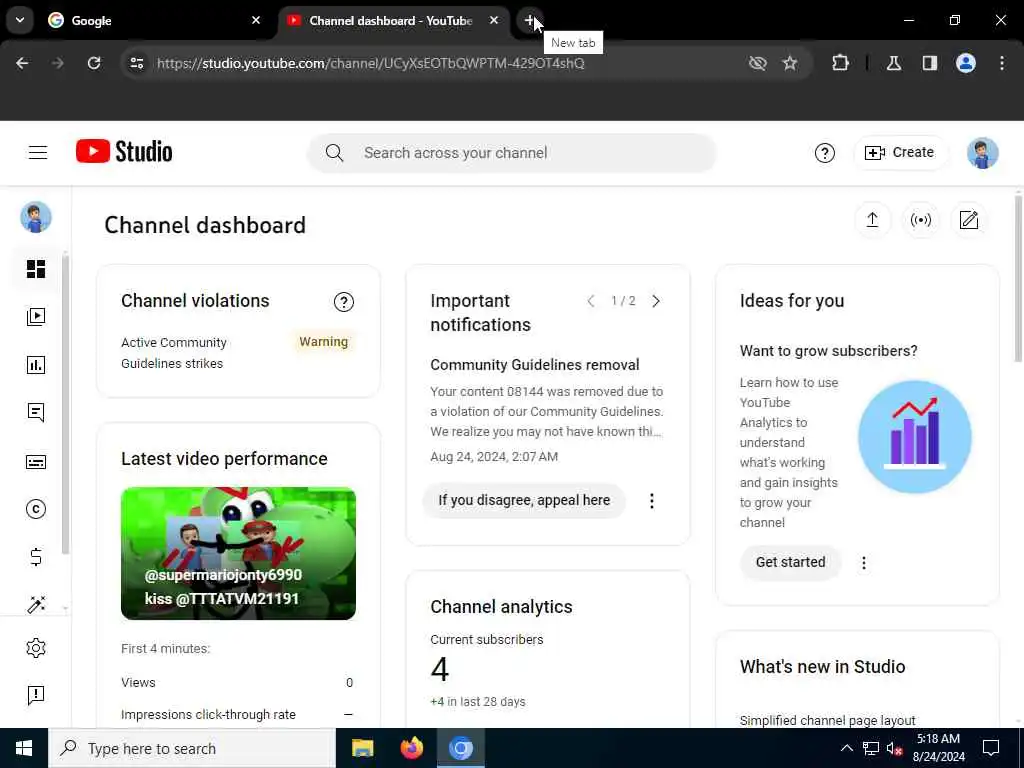This screenshot has width=1024, height=768.
Task: Click the search magnifier icon in Studio
Action: [334, 153]
